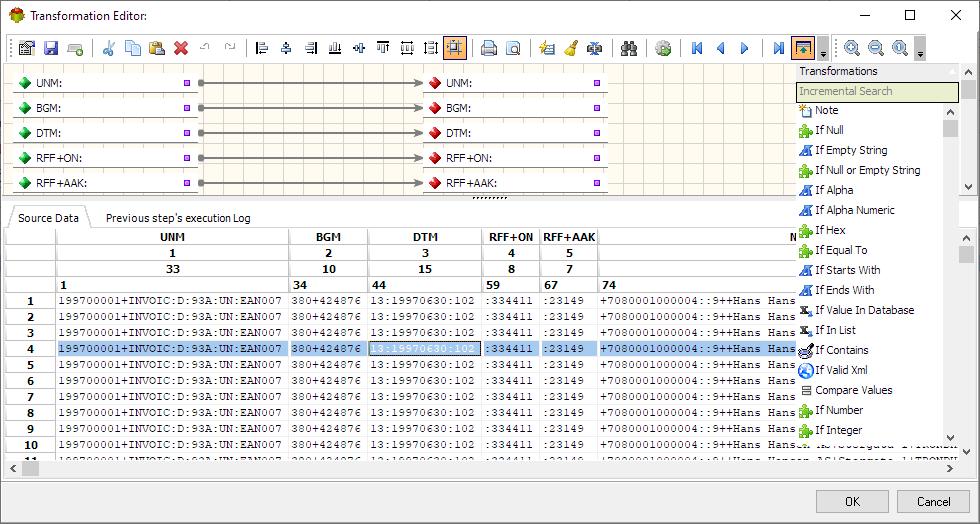Focus the Incremental Search field
This screenshot has height=524, width=980.
tap(878, 91)
